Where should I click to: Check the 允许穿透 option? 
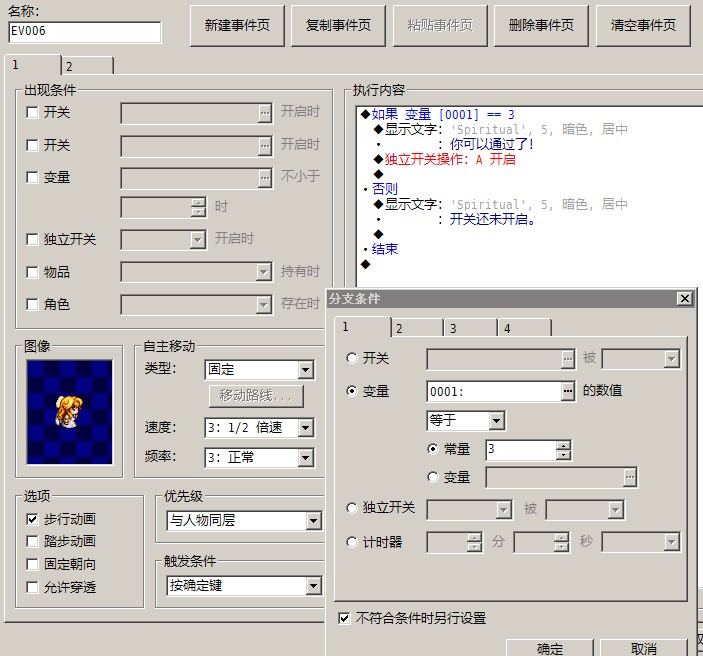[x=32, y=587]
